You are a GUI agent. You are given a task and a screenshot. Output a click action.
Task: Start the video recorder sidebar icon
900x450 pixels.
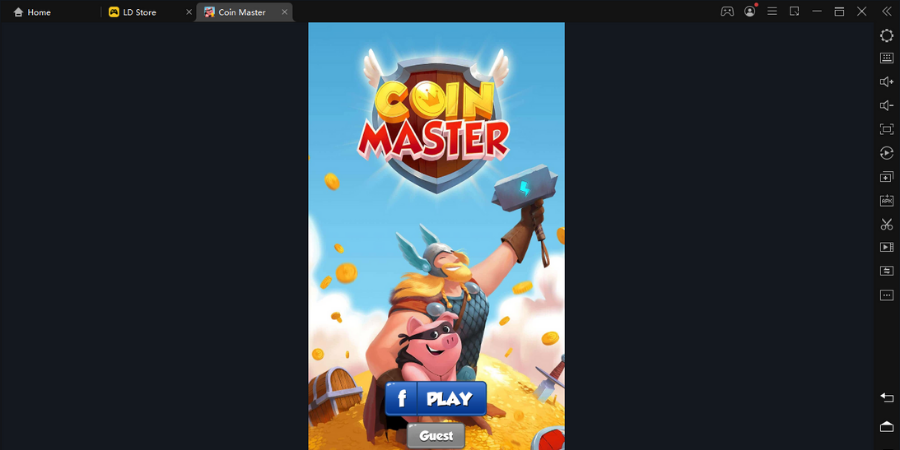pyautogui.click(x=886, y=247)
